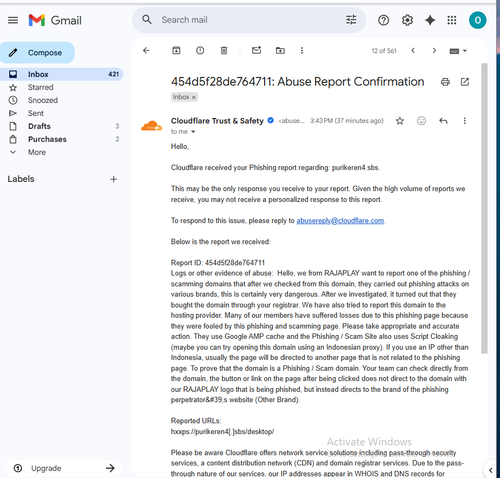This screenshot has height=478, width=500.
Task: Go to the older email
Action: (x=434, y=51)
